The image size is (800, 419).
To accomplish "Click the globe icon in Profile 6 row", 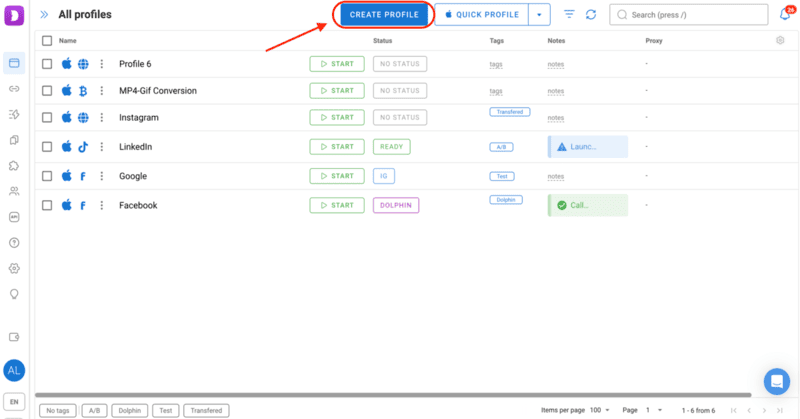I will click(x=83, y=64).
